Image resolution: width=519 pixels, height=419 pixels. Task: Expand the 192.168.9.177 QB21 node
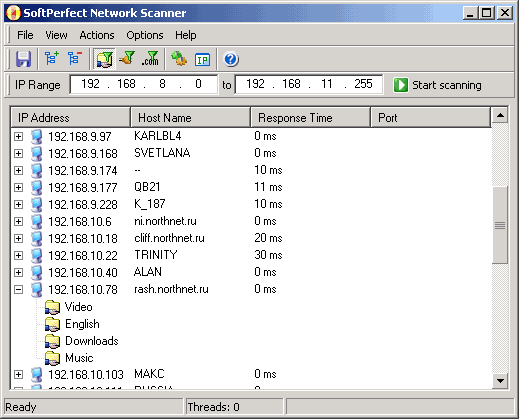[19, 187]
